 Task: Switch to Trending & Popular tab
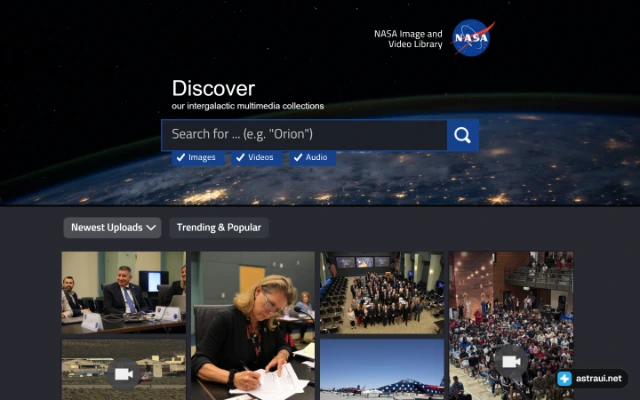pyautogui.click(x=219, y=227)
